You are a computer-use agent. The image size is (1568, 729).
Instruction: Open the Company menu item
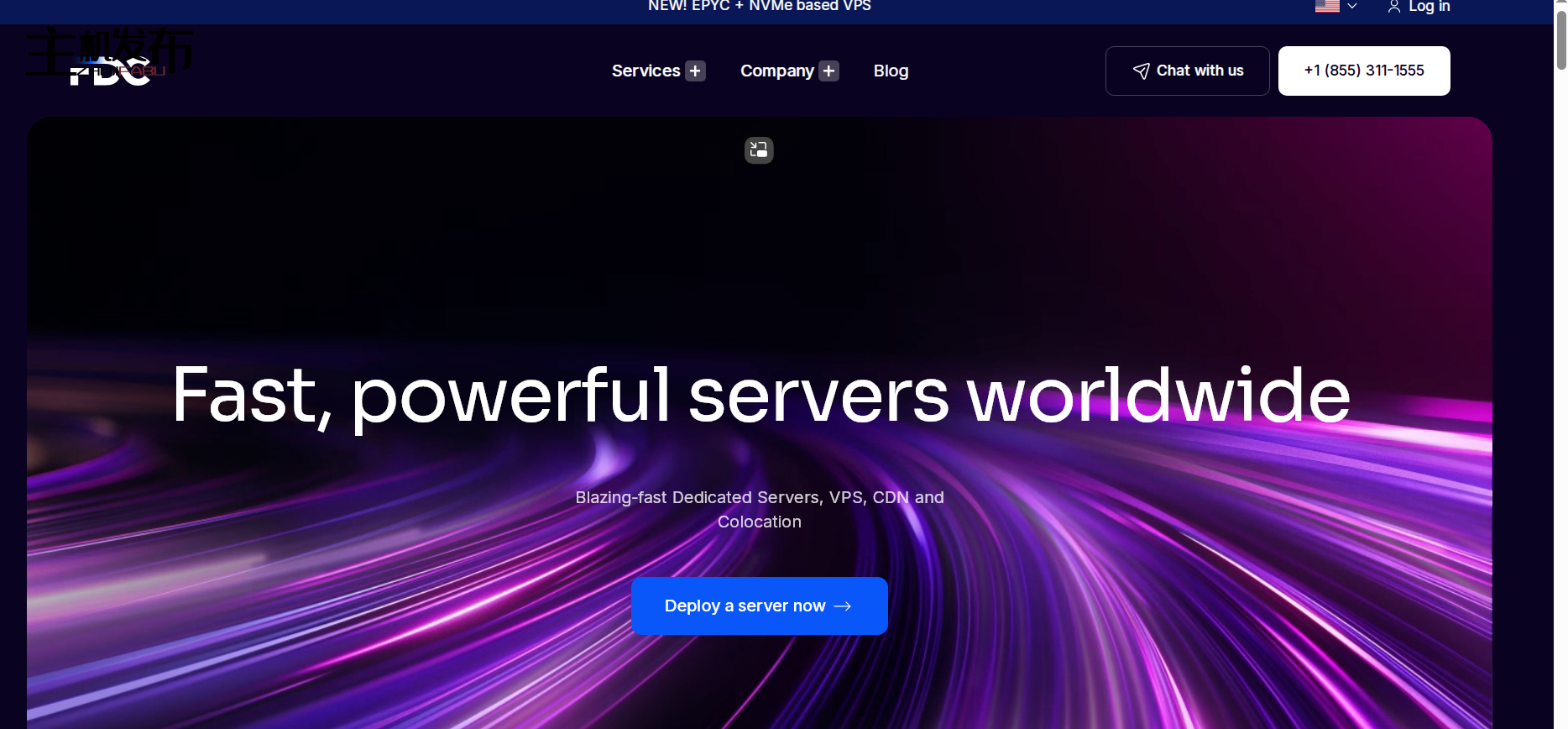click(776, 71)
